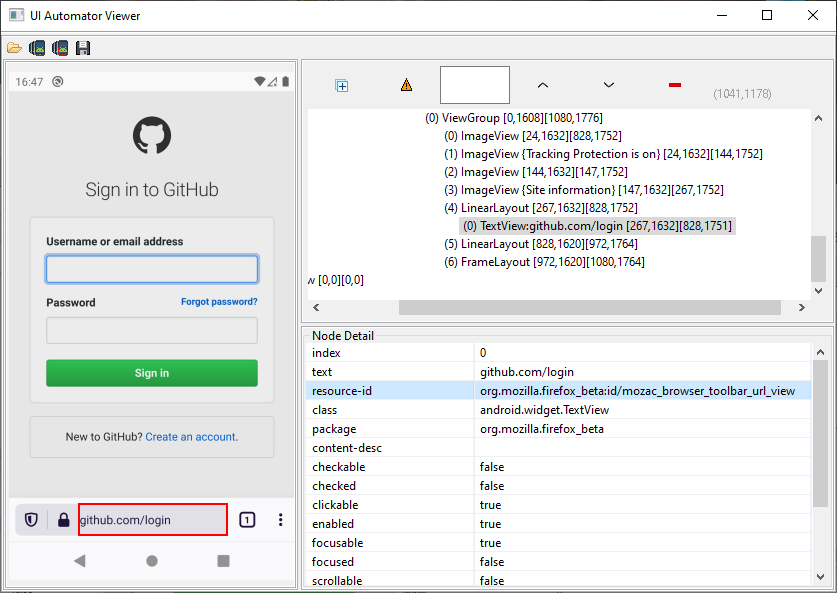Click the checkable row false value

[492, 467]
